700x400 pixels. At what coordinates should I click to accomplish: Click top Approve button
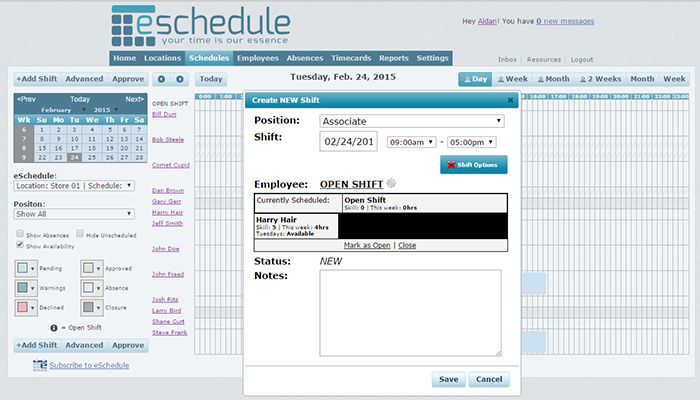pos(128,79)
